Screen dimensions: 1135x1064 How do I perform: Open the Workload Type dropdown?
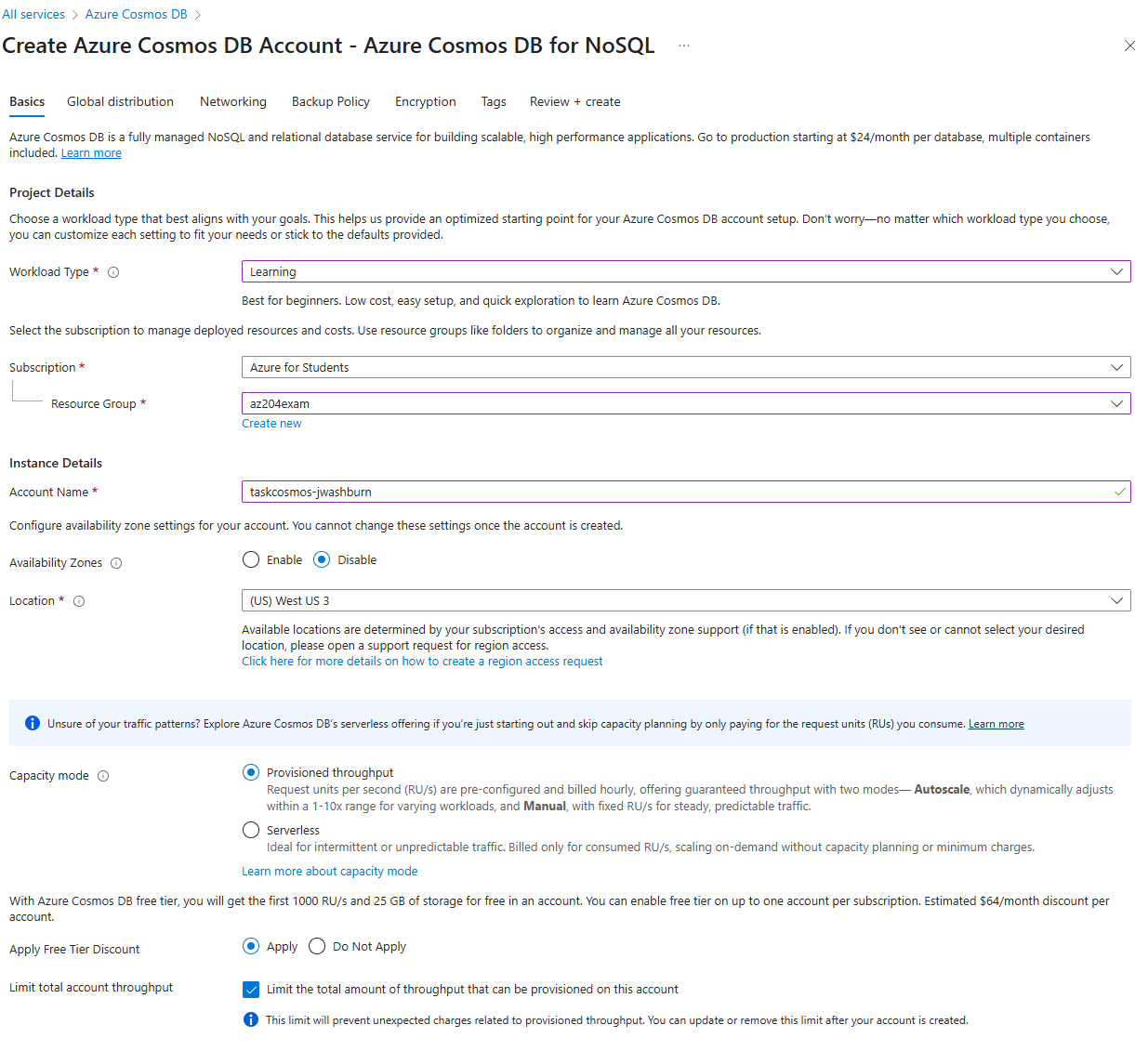point(686,271)
